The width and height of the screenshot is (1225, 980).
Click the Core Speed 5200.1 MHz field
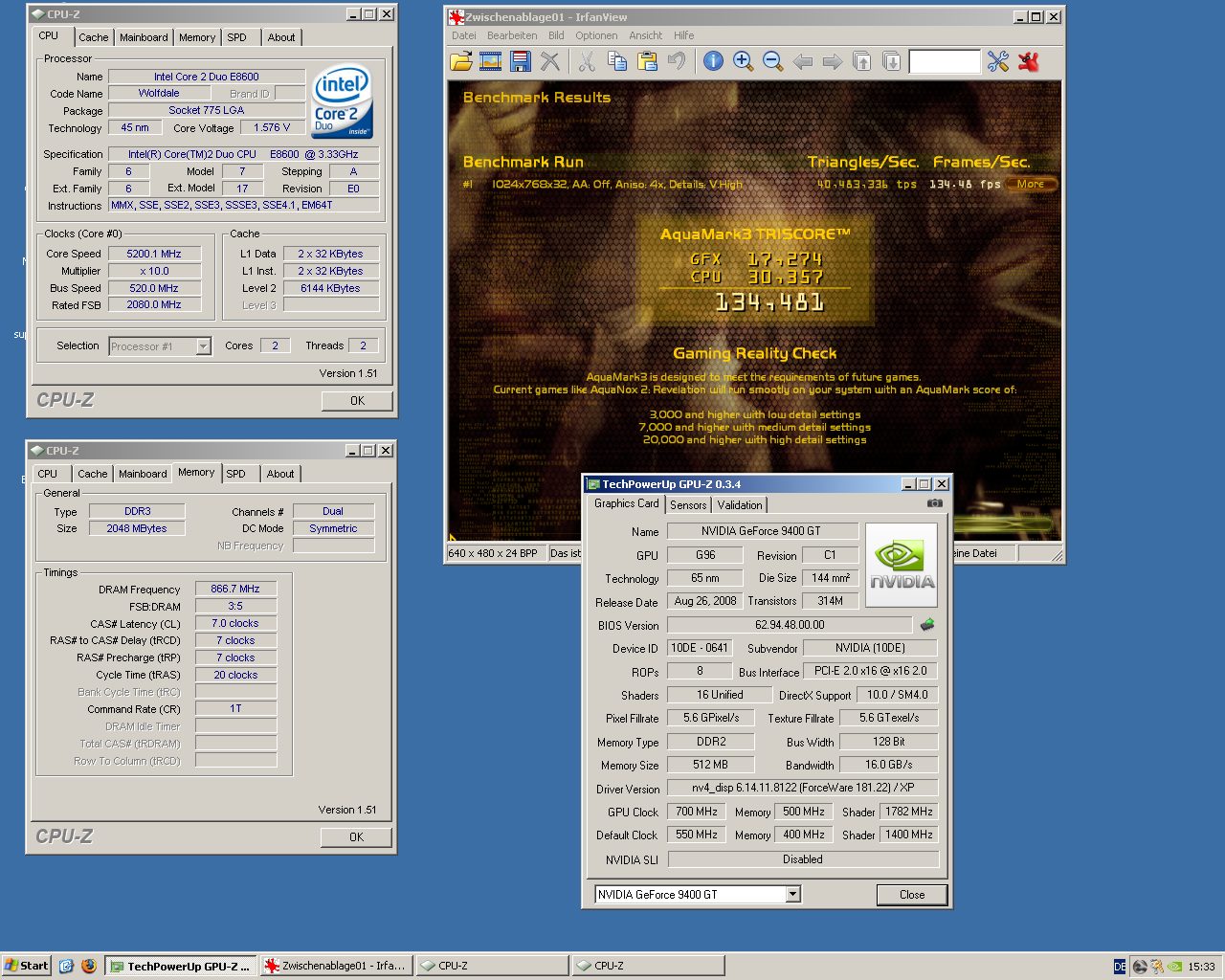pos(154,254)
